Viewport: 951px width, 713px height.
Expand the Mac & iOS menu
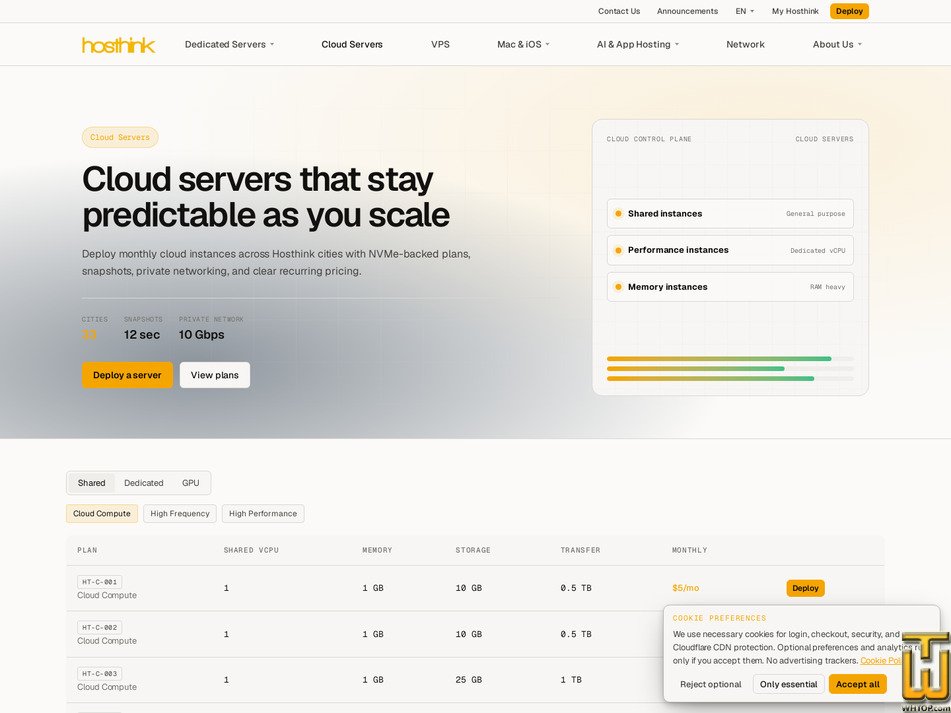point(523,44)
